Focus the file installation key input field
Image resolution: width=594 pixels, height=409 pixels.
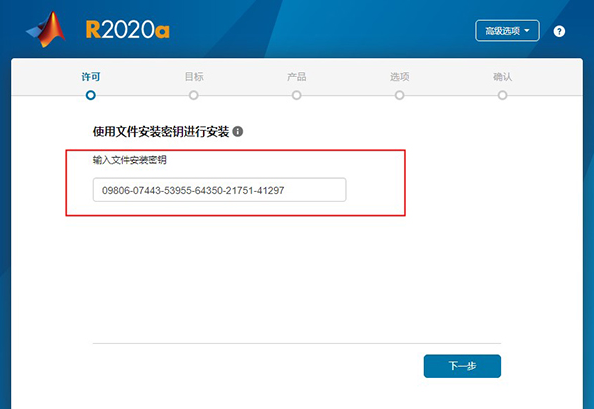pos(219,190)
